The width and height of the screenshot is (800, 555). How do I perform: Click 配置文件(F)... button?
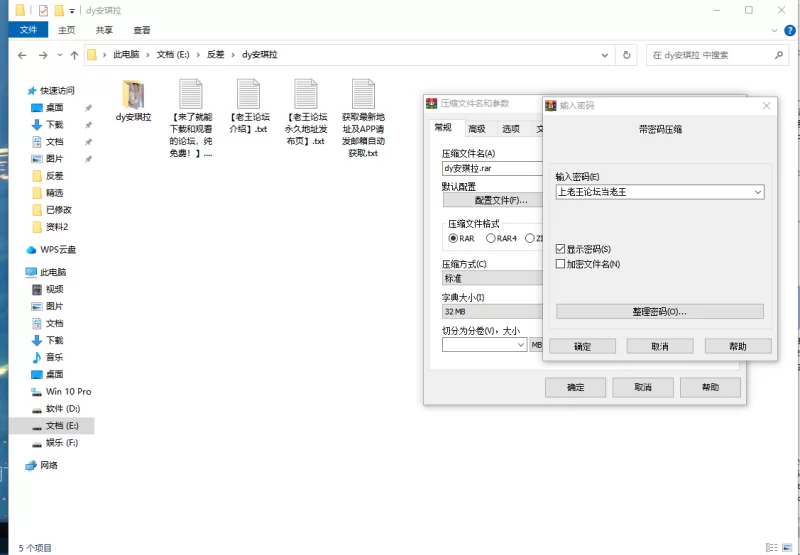tap(492, 200)
